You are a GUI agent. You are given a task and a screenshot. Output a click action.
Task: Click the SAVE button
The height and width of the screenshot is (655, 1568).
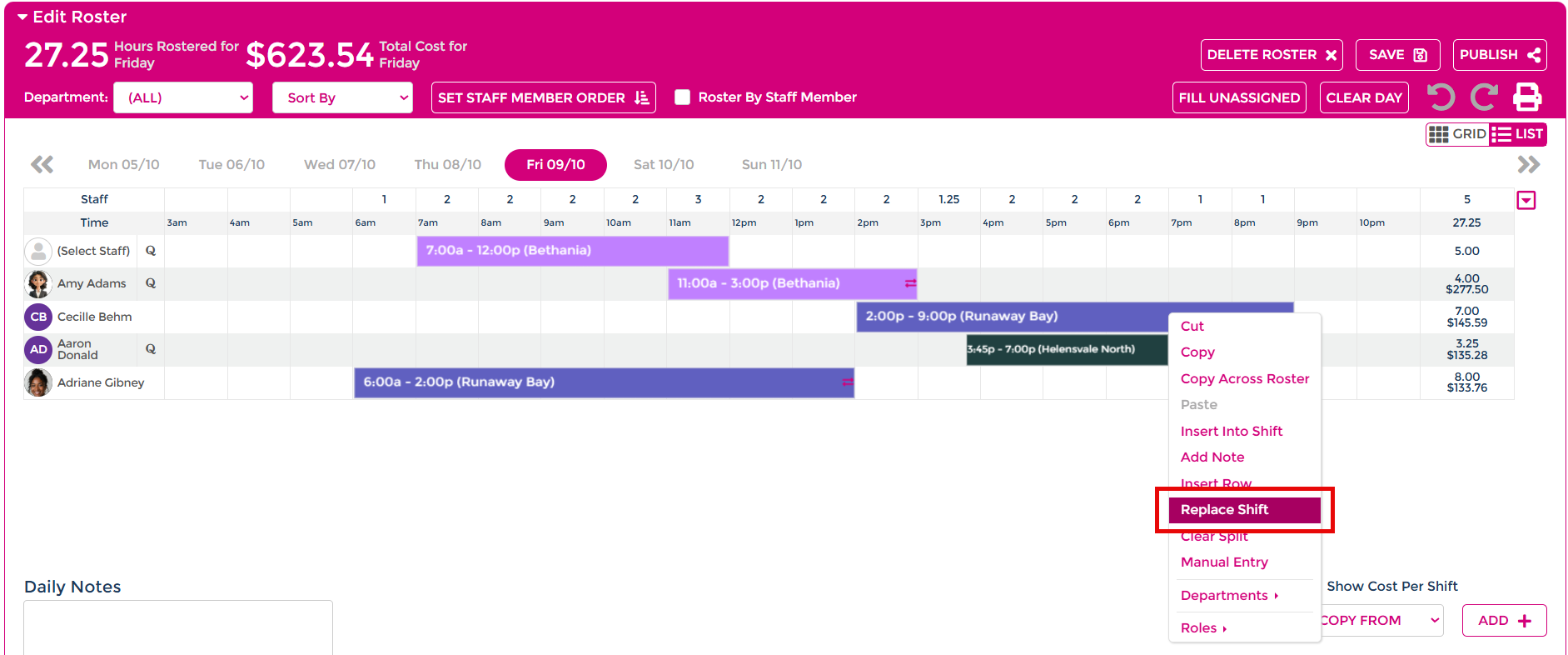click(x=1398, y=55)
